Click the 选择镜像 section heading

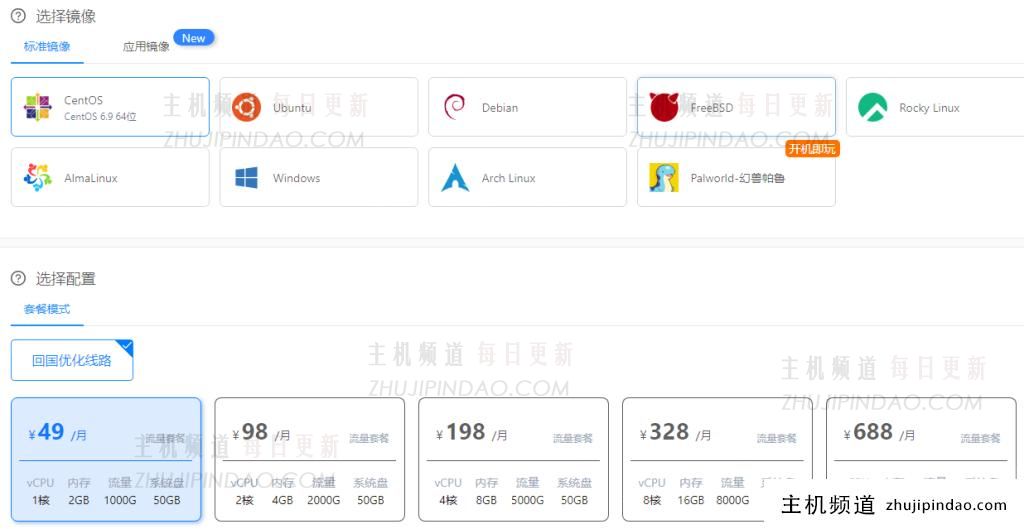point(66,16)
